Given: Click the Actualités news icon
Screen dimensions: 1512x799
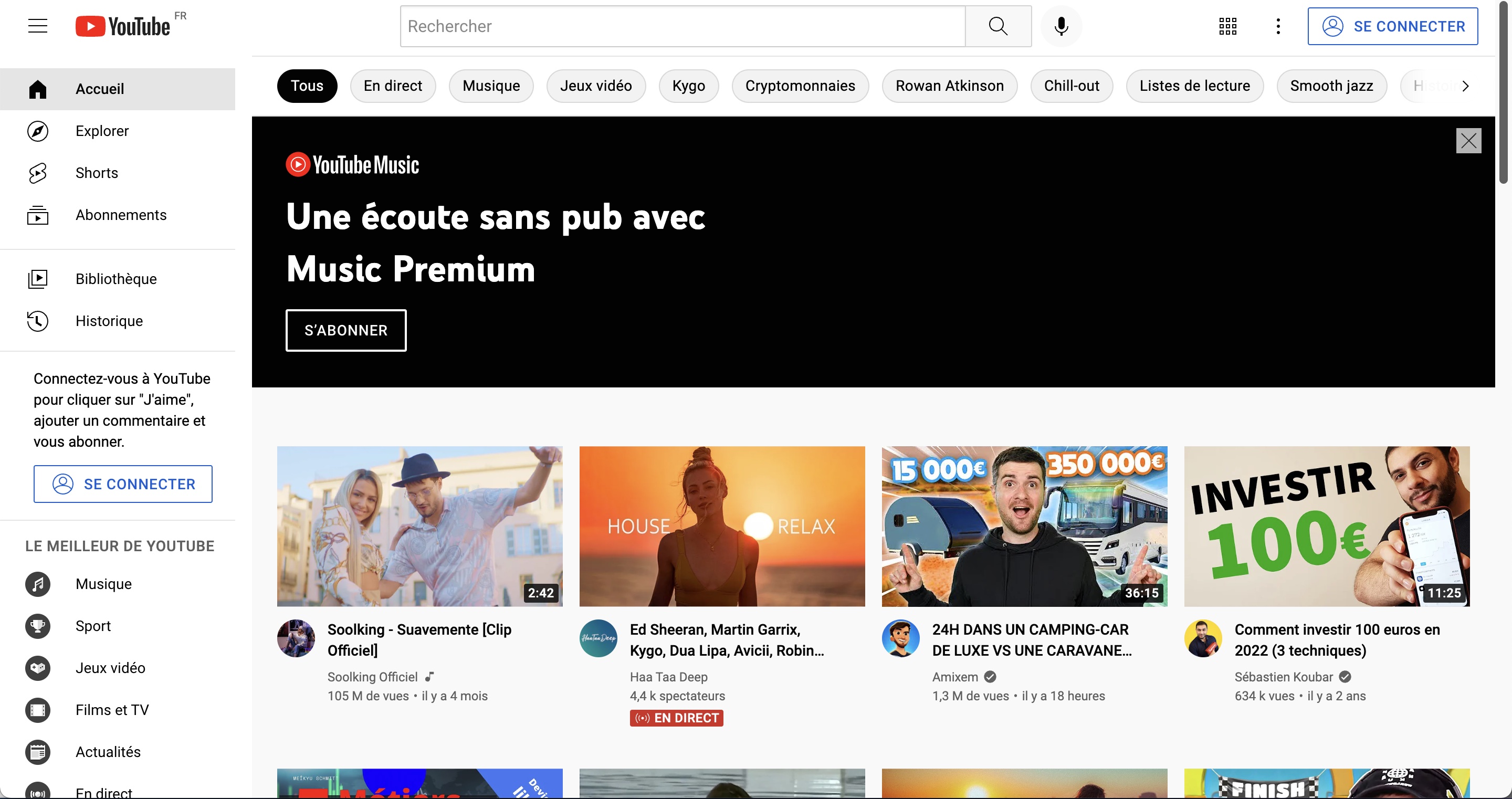Looking at the screenshot, I should 38,752.
